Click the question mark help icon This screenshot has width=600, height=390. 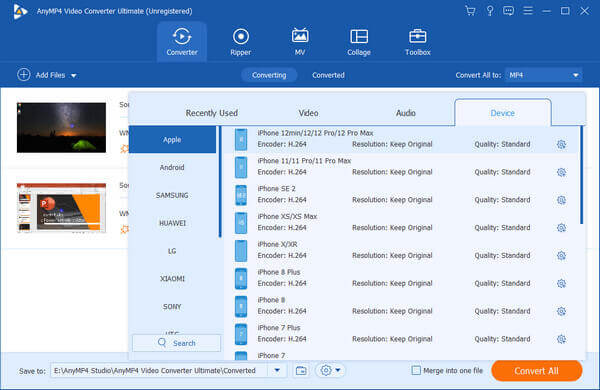pyautogui.click(x=490, y=11)
